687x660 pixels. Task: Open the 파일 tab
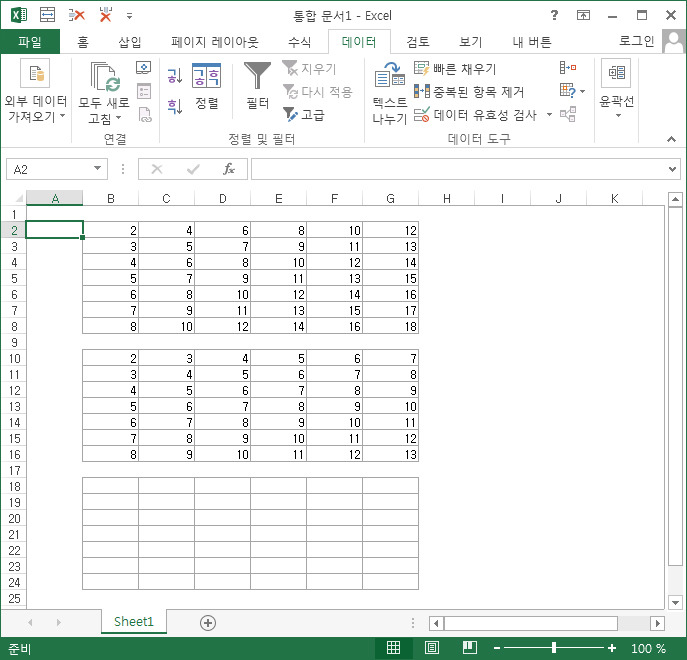pos(30,42)
